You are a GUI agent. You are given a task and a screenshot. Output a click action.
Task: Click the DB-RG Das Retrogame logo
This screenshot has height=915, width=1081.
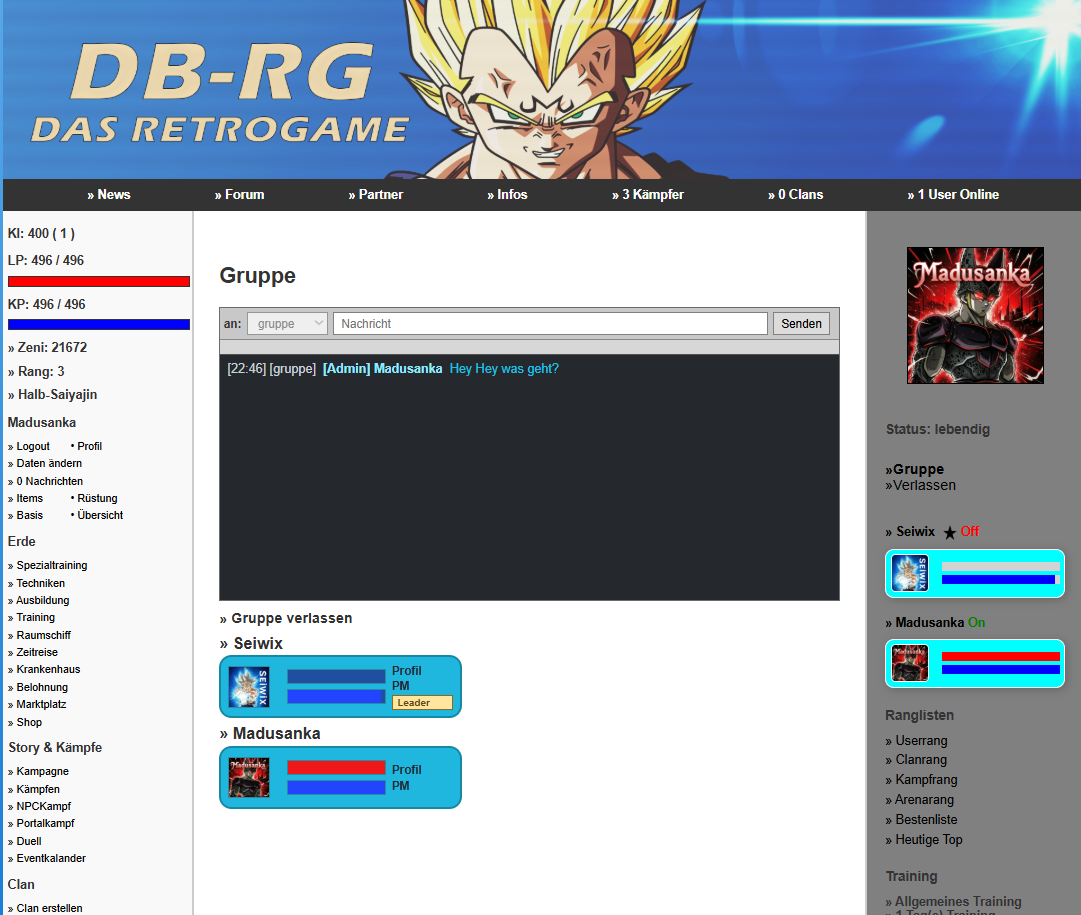click(x=221, y=92)
